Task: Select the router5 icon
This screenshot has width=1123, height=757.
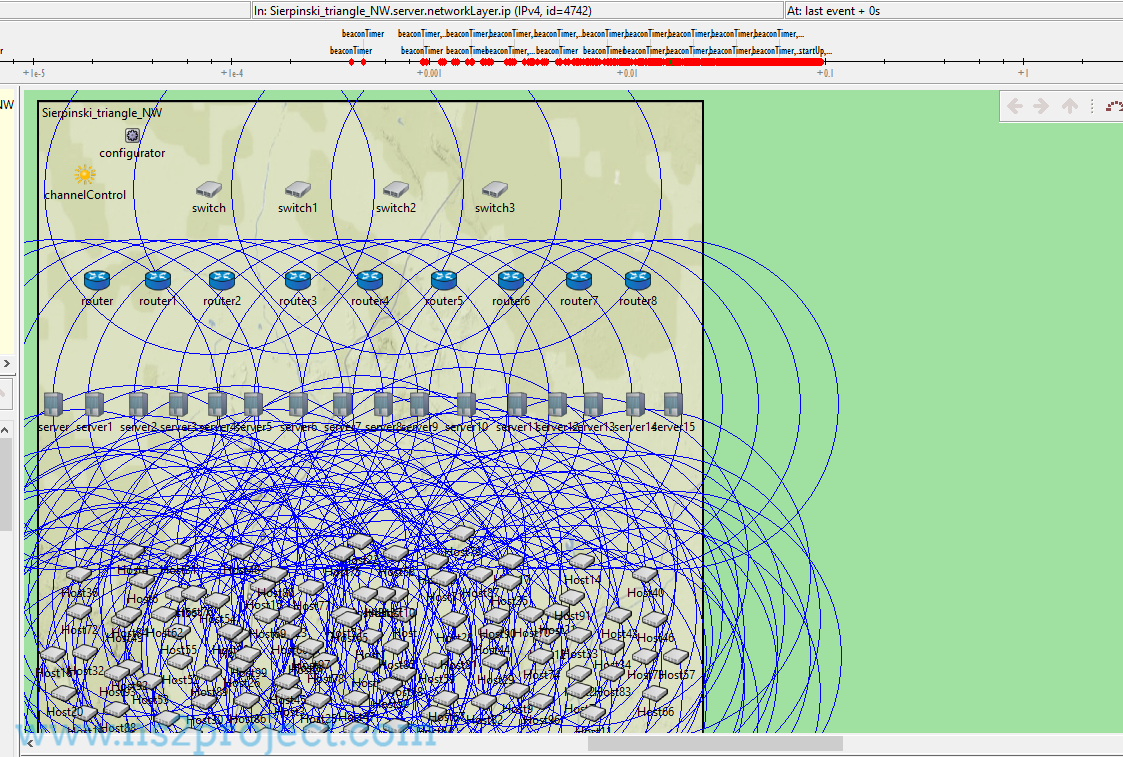Action: (x=444, y=280)
